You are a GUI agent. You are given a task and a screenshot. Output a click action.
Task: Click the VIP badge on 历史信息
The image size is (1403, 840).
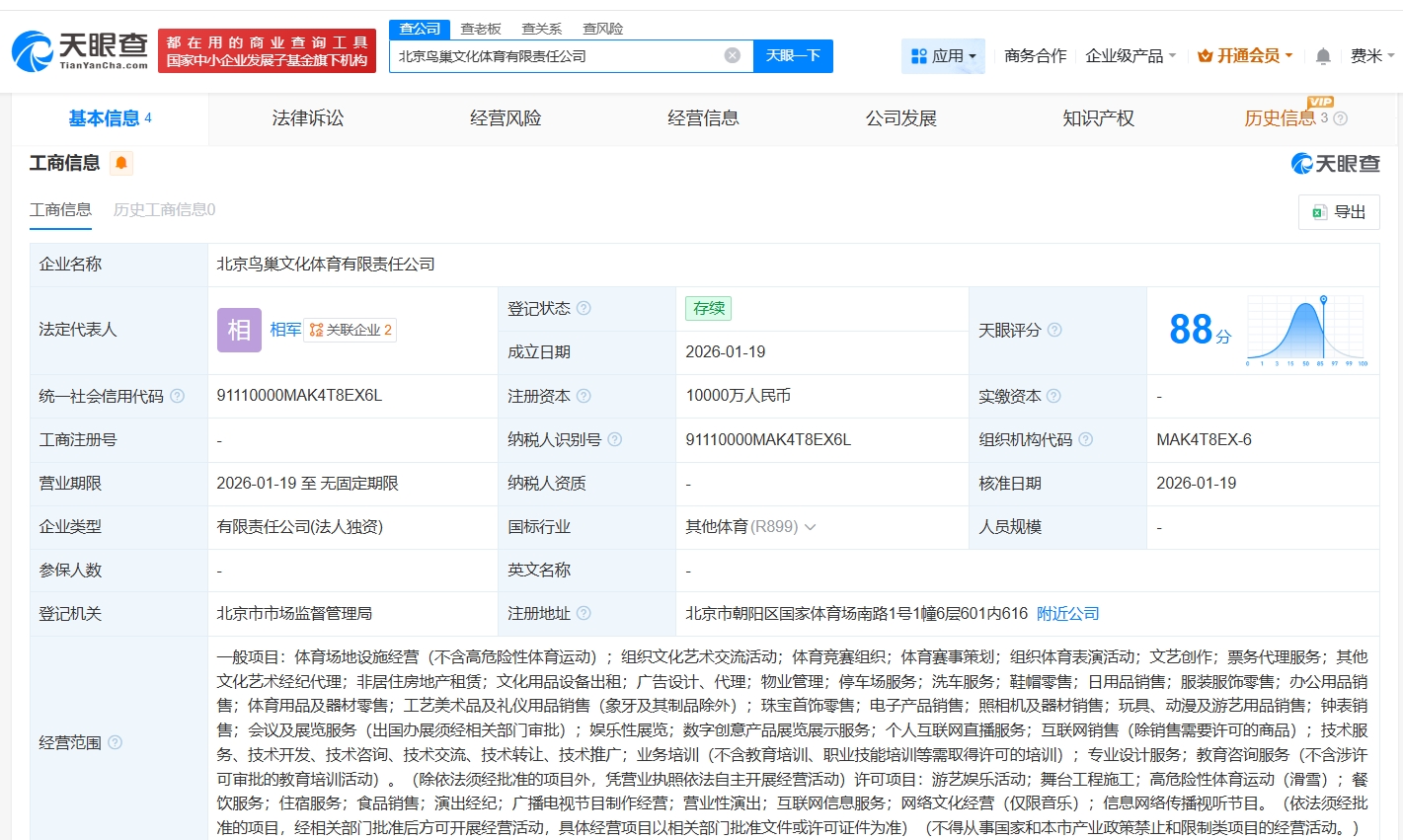(x=1323, y=102)
